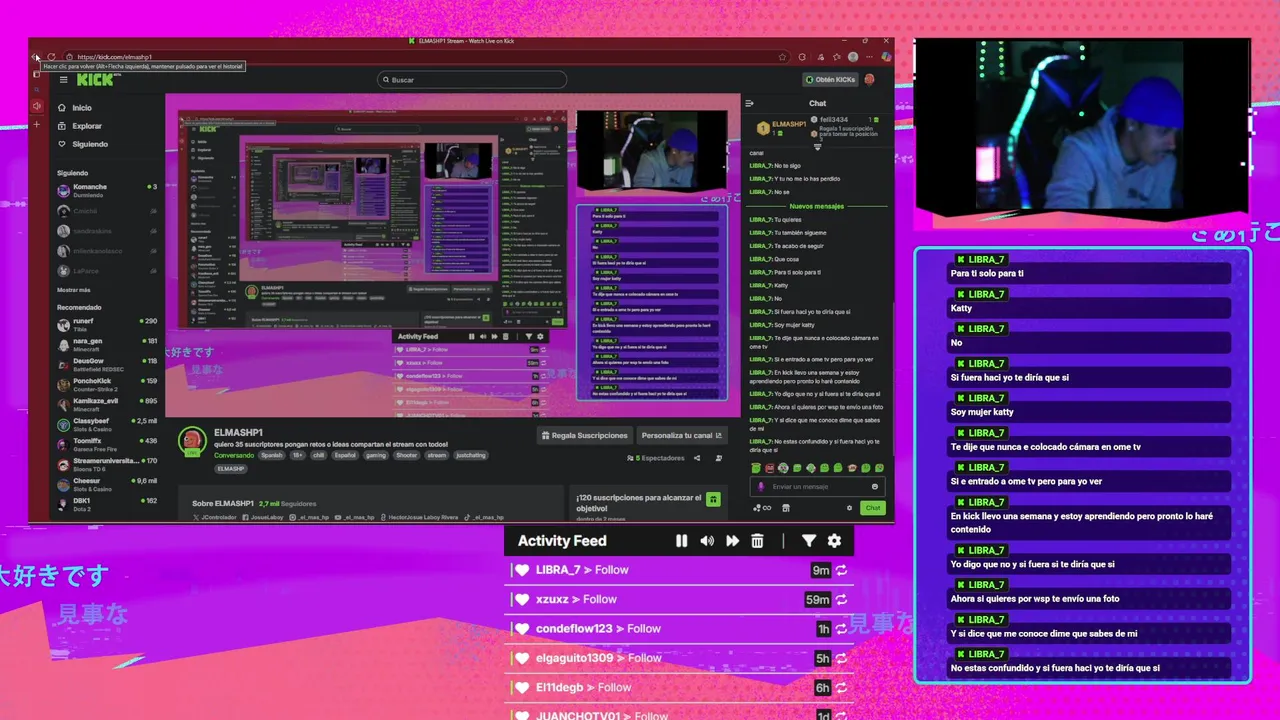This screenshot has width=1280, height=720.
Task: Focus the Buscar search box
Action: [471, 80]
